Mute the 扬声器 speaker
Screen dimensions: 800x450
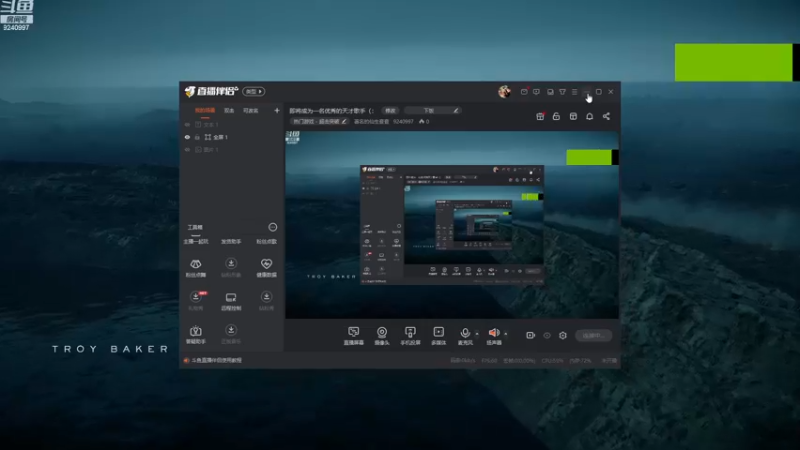(494, 336)
